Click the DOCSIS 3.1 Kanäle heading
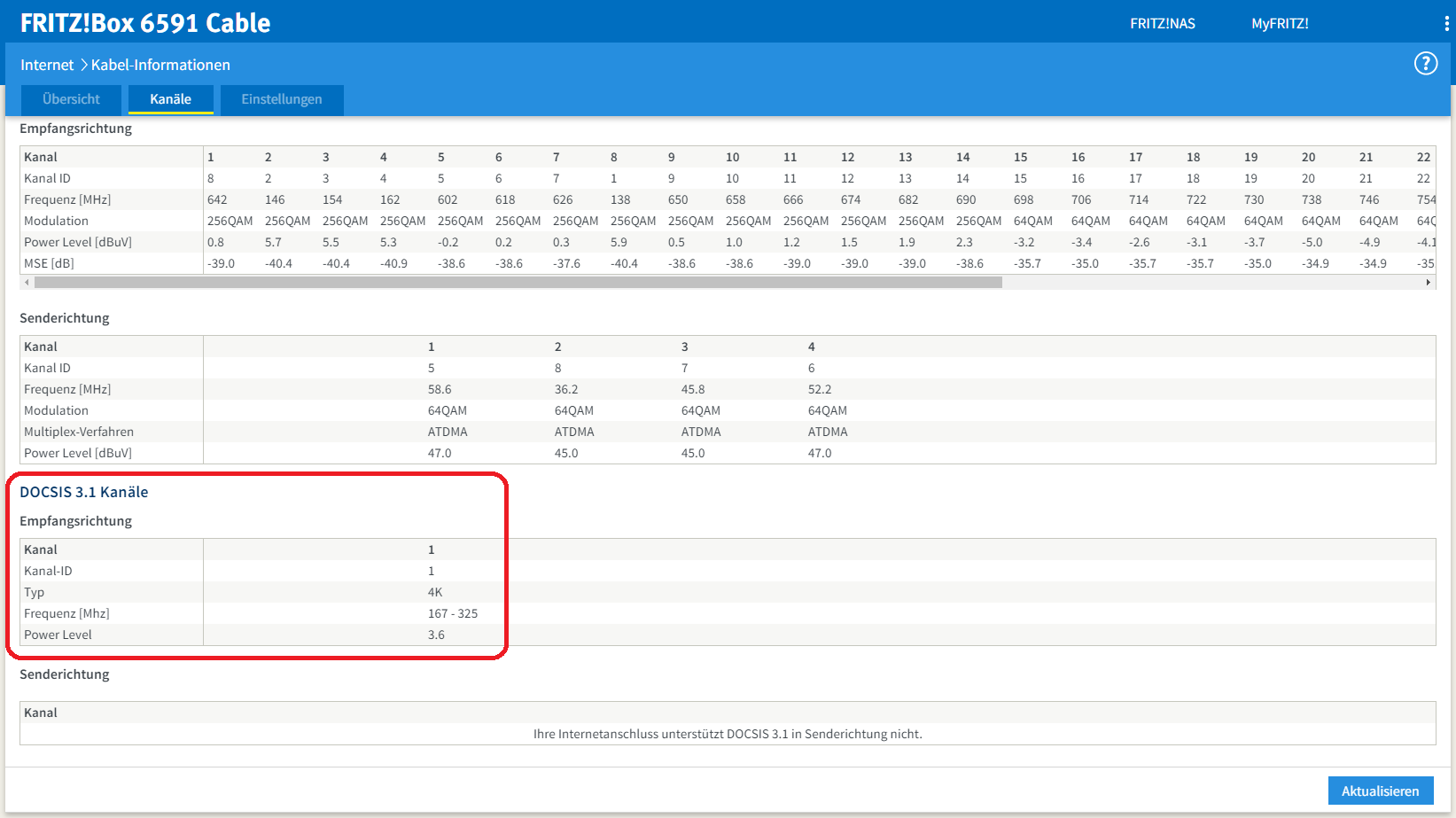 click(x=84, y=492)
